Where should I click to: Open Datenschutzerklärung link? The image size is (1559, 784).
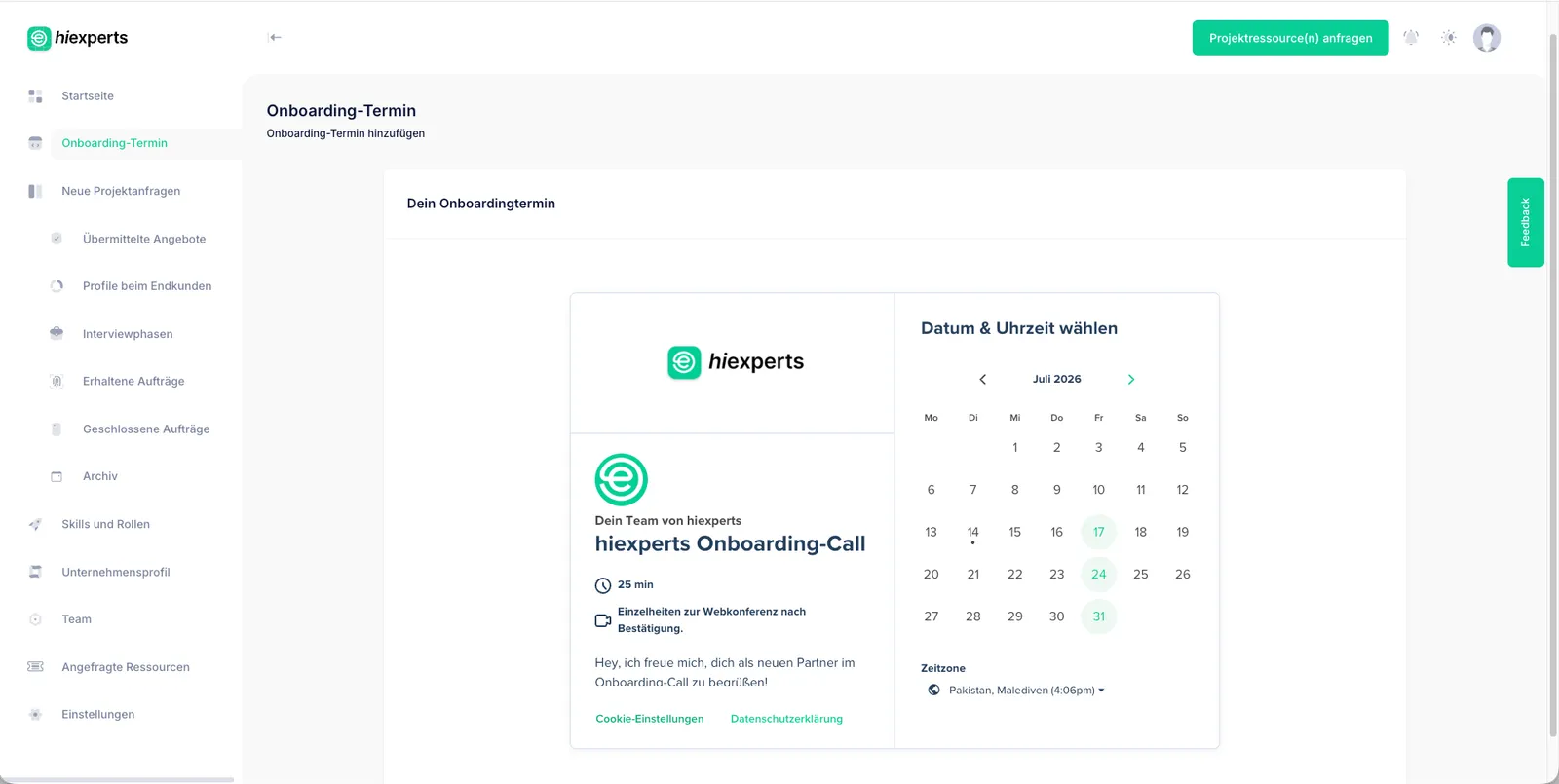point(786,719)
